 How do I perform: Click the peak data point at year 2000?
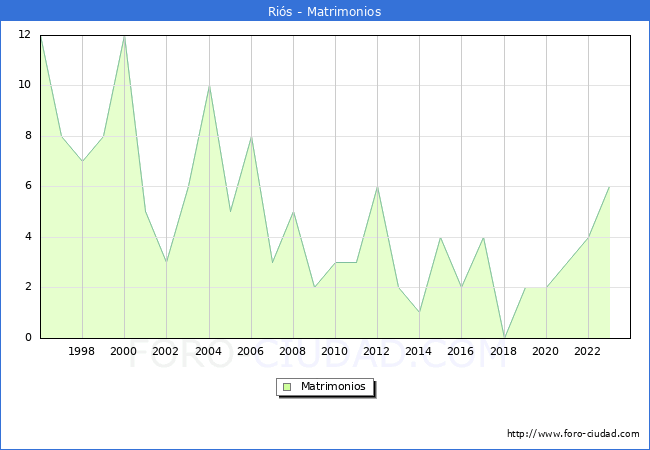tap(124, 36)
